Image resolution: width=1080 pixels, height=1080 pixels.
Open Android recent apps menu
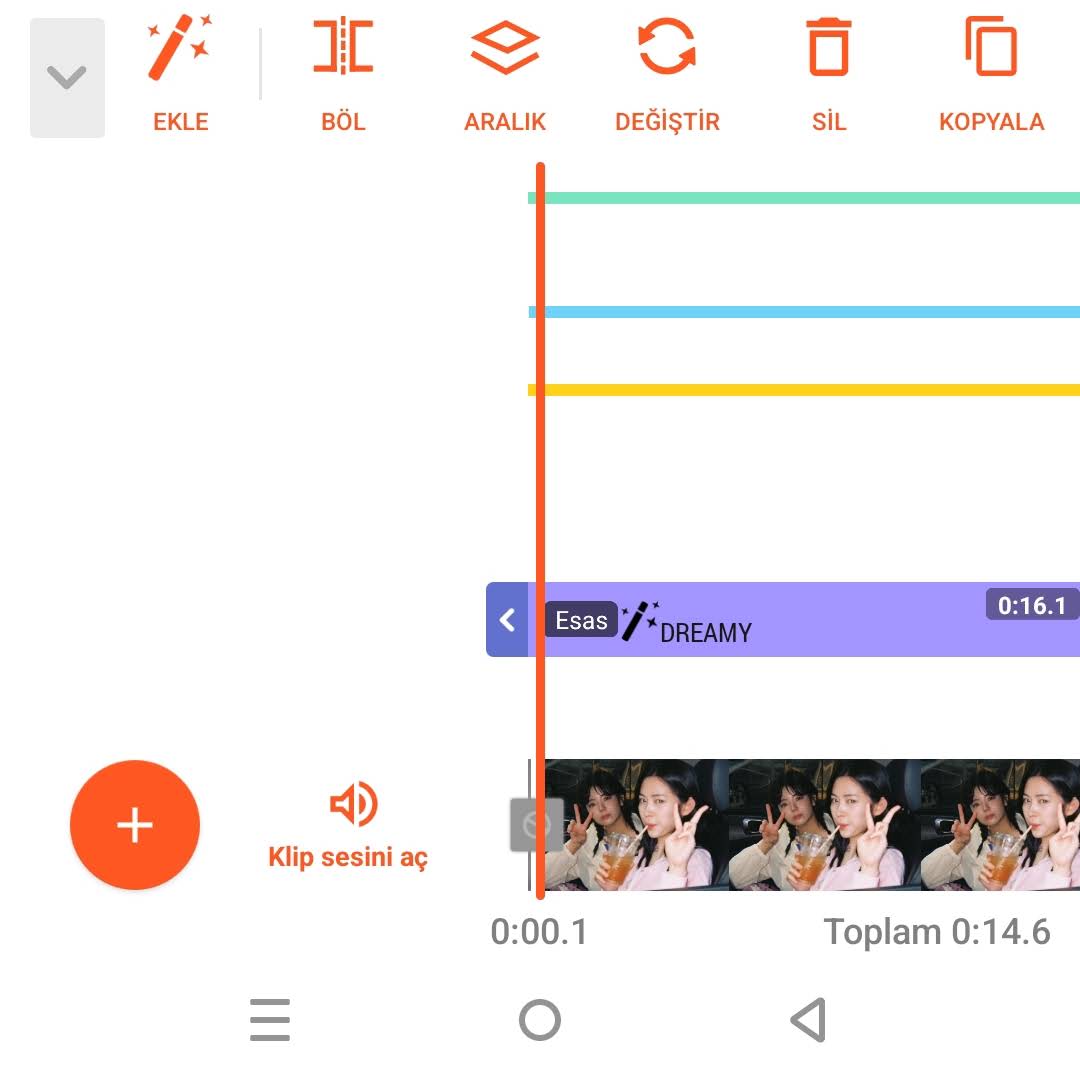tap(270, 1019)
